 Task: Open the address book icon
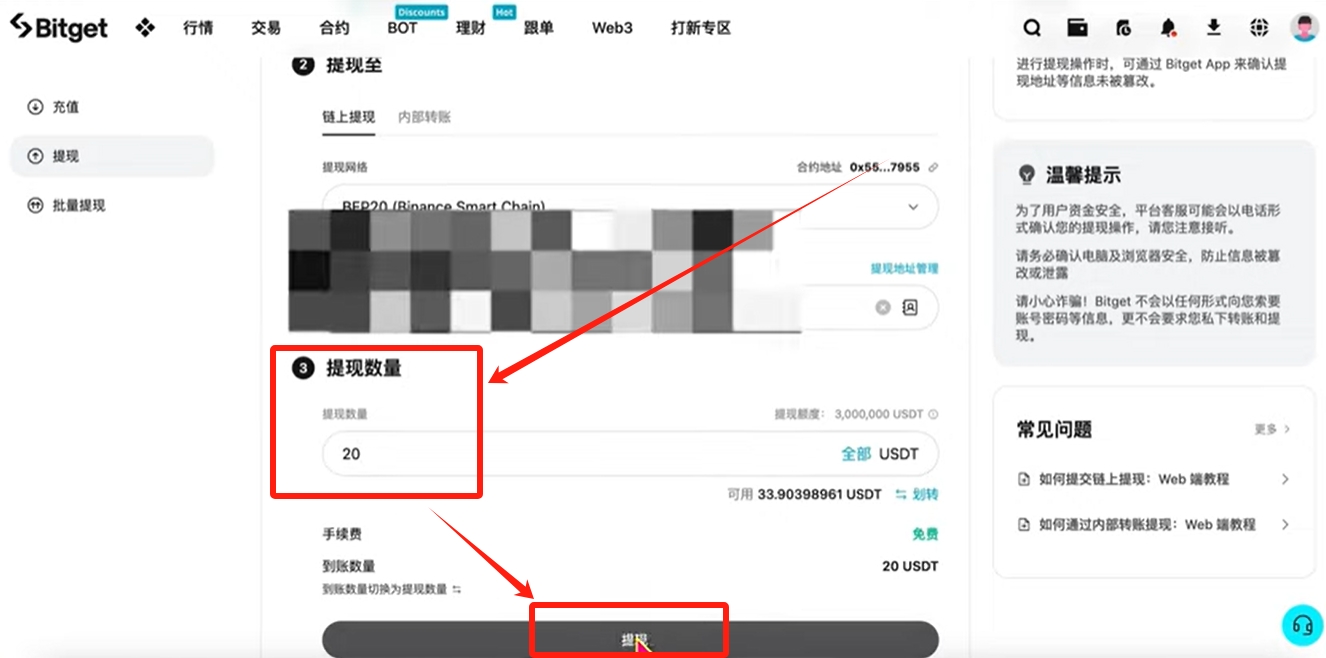[910, 307]
